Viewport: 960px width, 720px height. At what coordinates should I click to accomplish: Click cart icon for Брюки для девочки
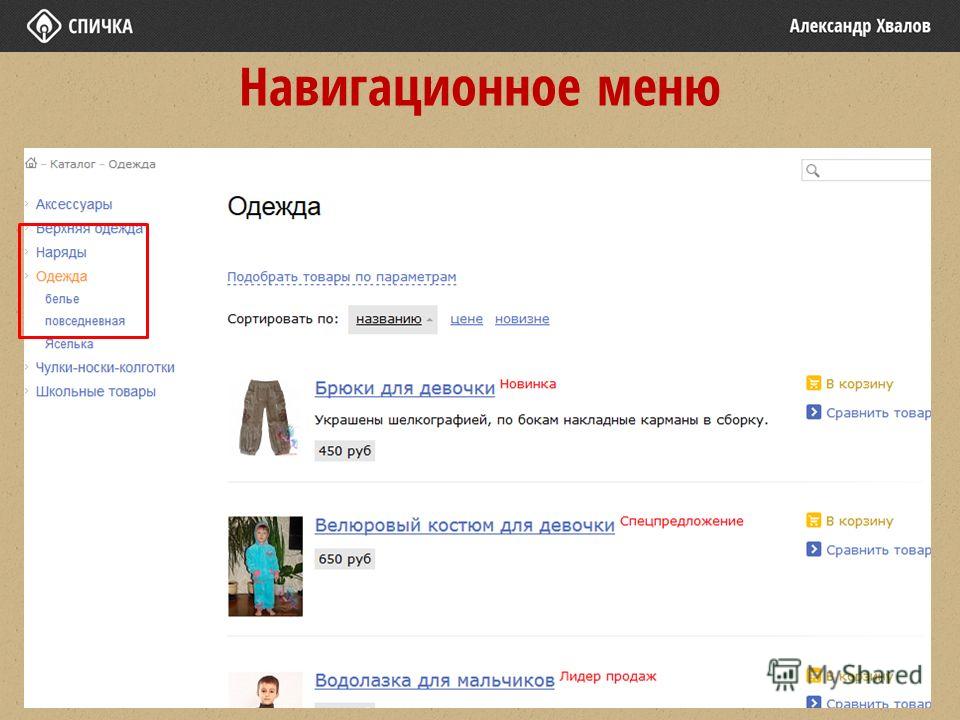[x=813, y=383]
